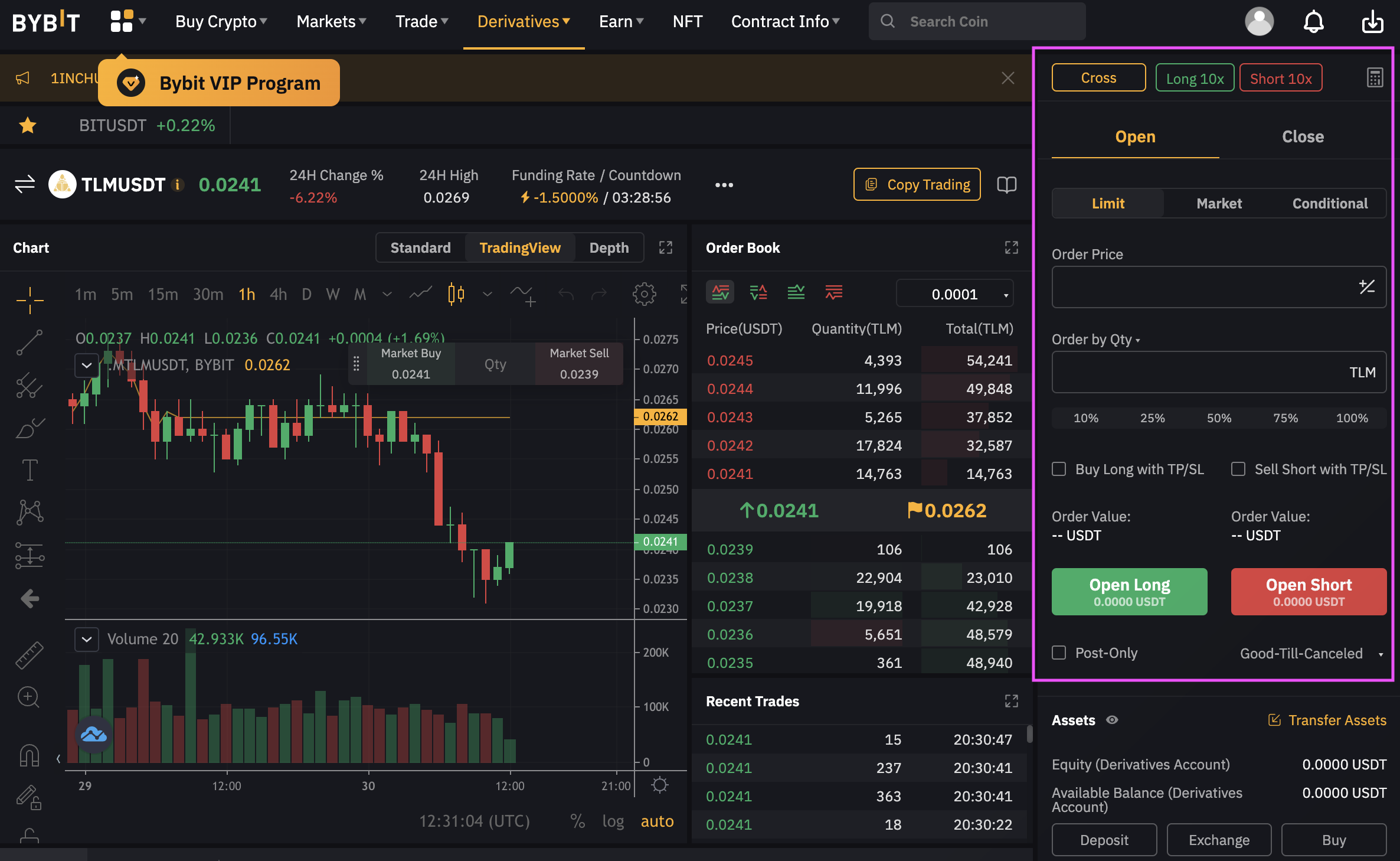Open the Derivatives menu

point(524,22)
